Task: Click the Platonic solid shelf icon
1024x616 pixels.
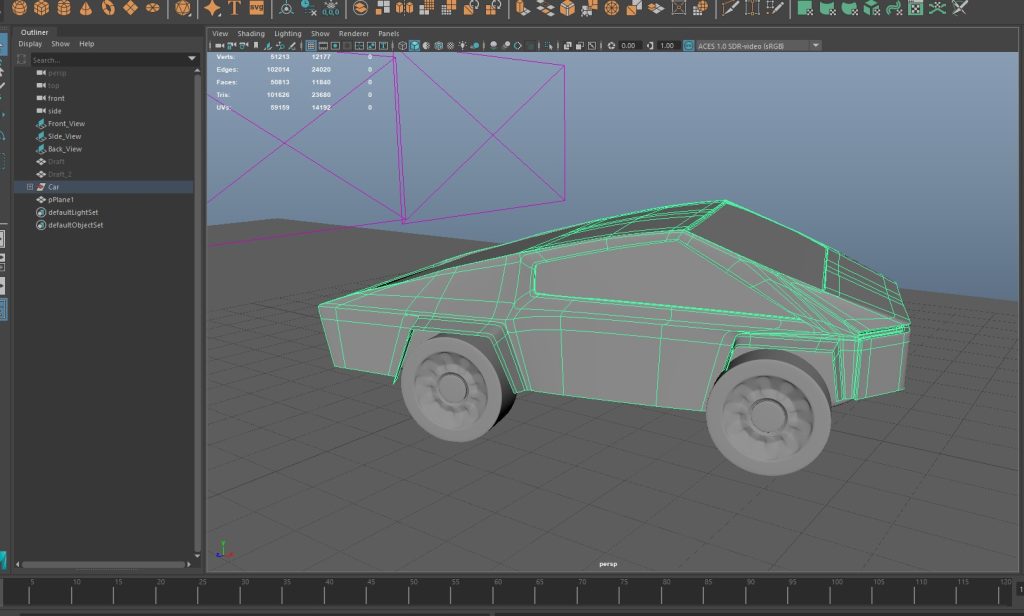Action: [x=184, y=8]
